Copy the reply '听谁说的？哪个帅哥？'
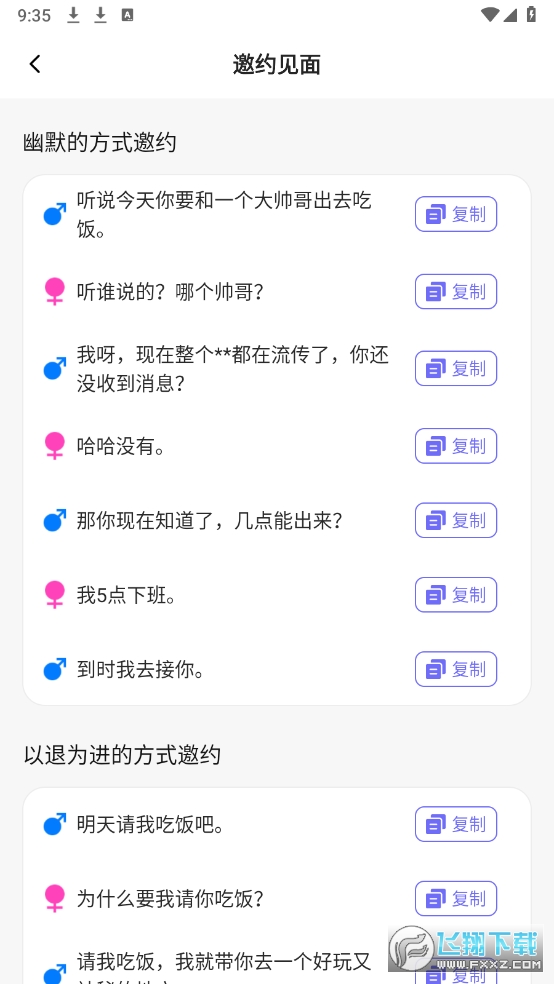Image resolution: width=554 pixels, height=984 pixels. pos(455,291)
